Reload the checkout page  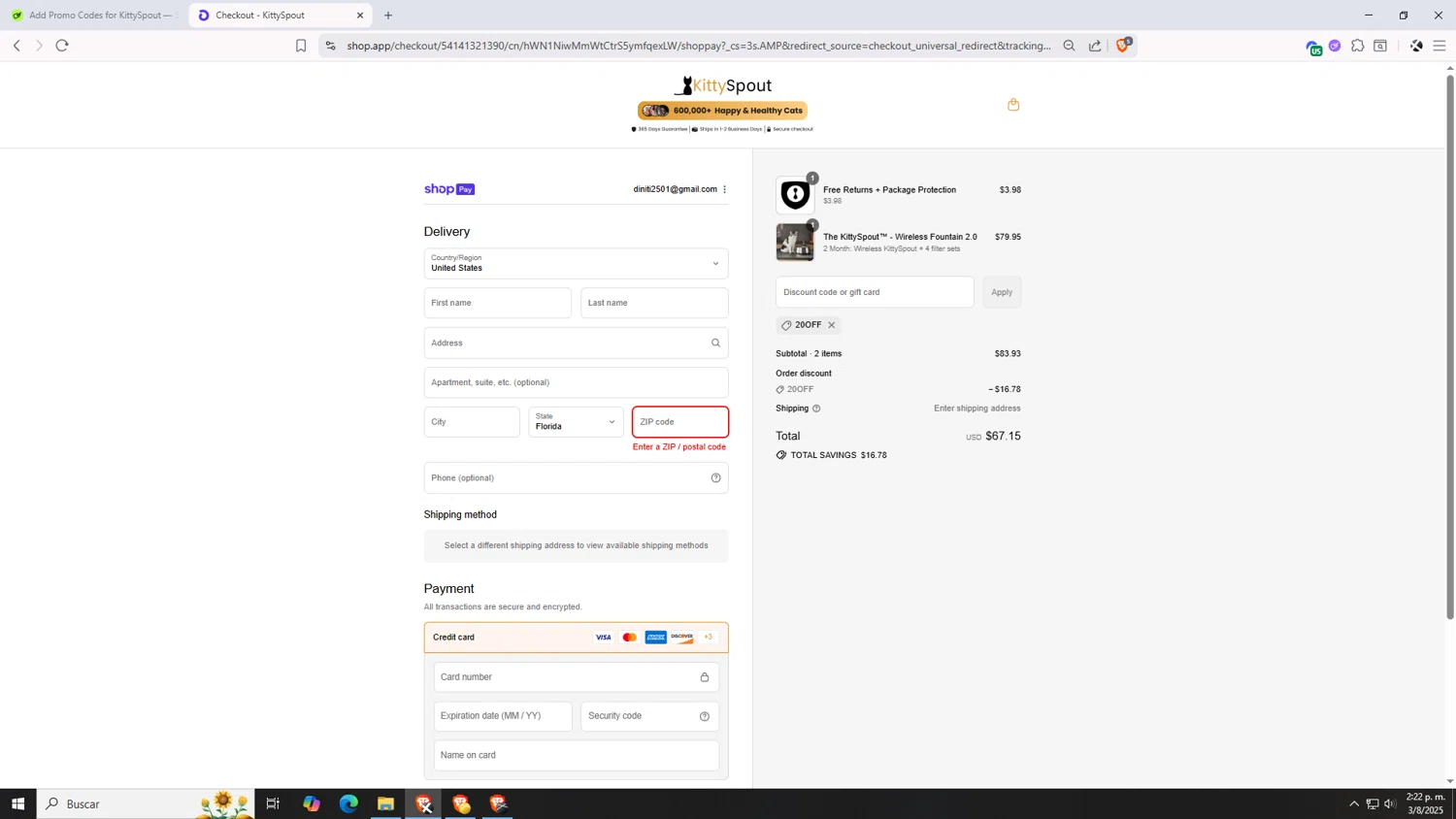[62, 46]
